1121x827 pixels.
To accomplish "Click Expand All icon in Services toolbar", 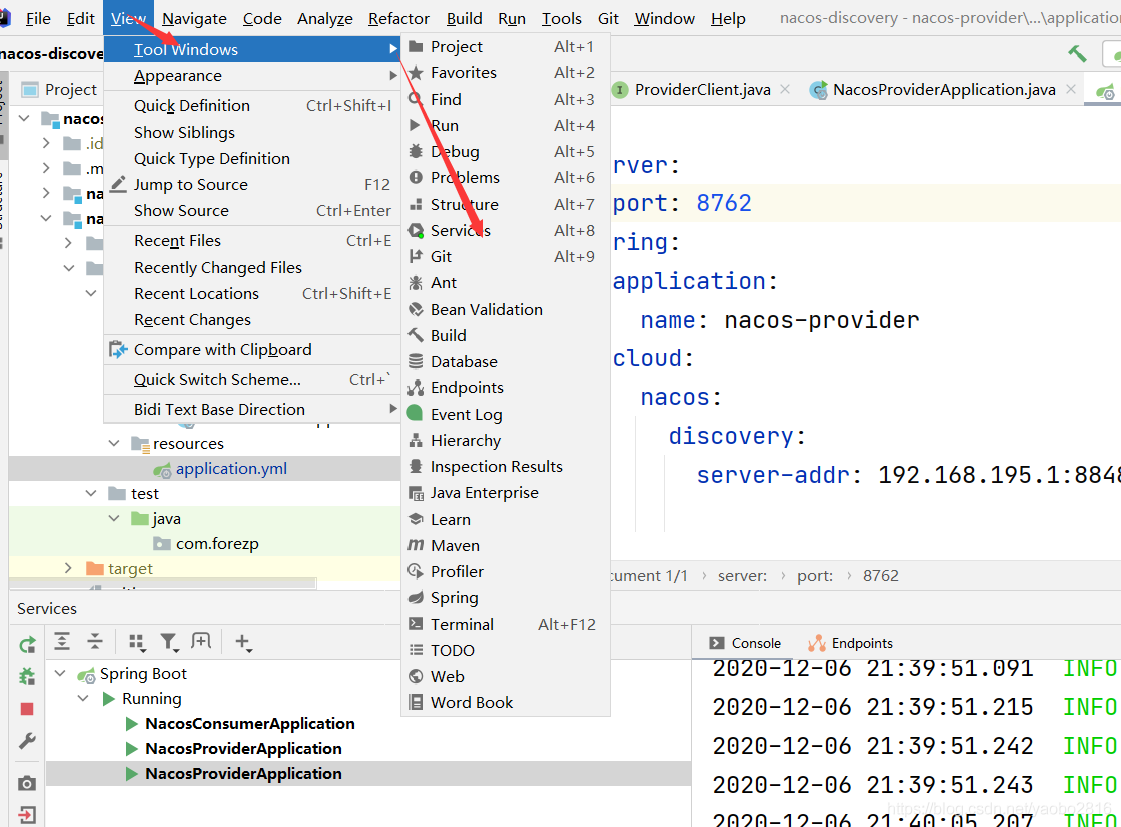I will point(62,642).
